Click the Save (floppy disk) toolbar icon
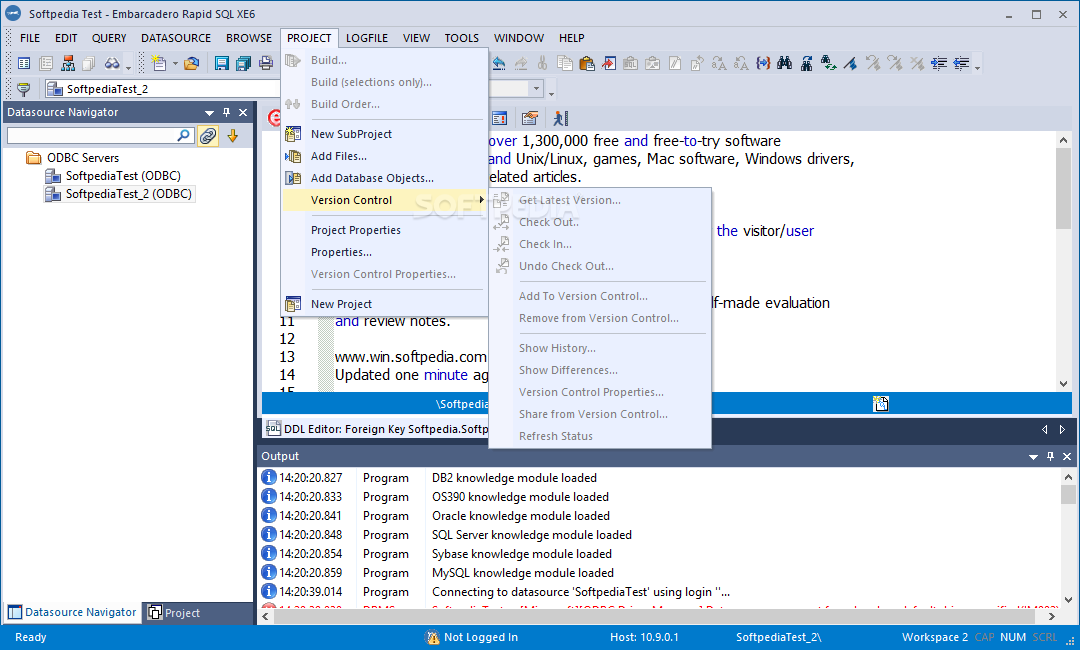This screenshot has width=1080, height=650. 222,64
